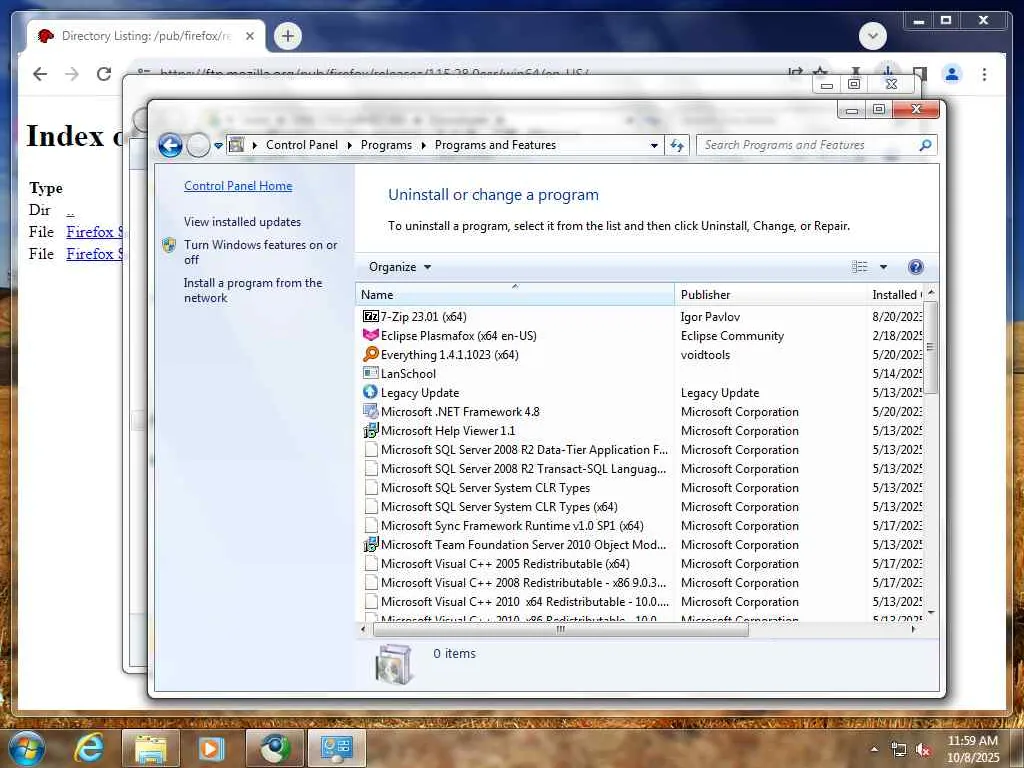Image resolution: width=1024 pixels, height=768 pixels.
Task: Select 7-Zip 23.01 (x64) icon
Action: 370,316
